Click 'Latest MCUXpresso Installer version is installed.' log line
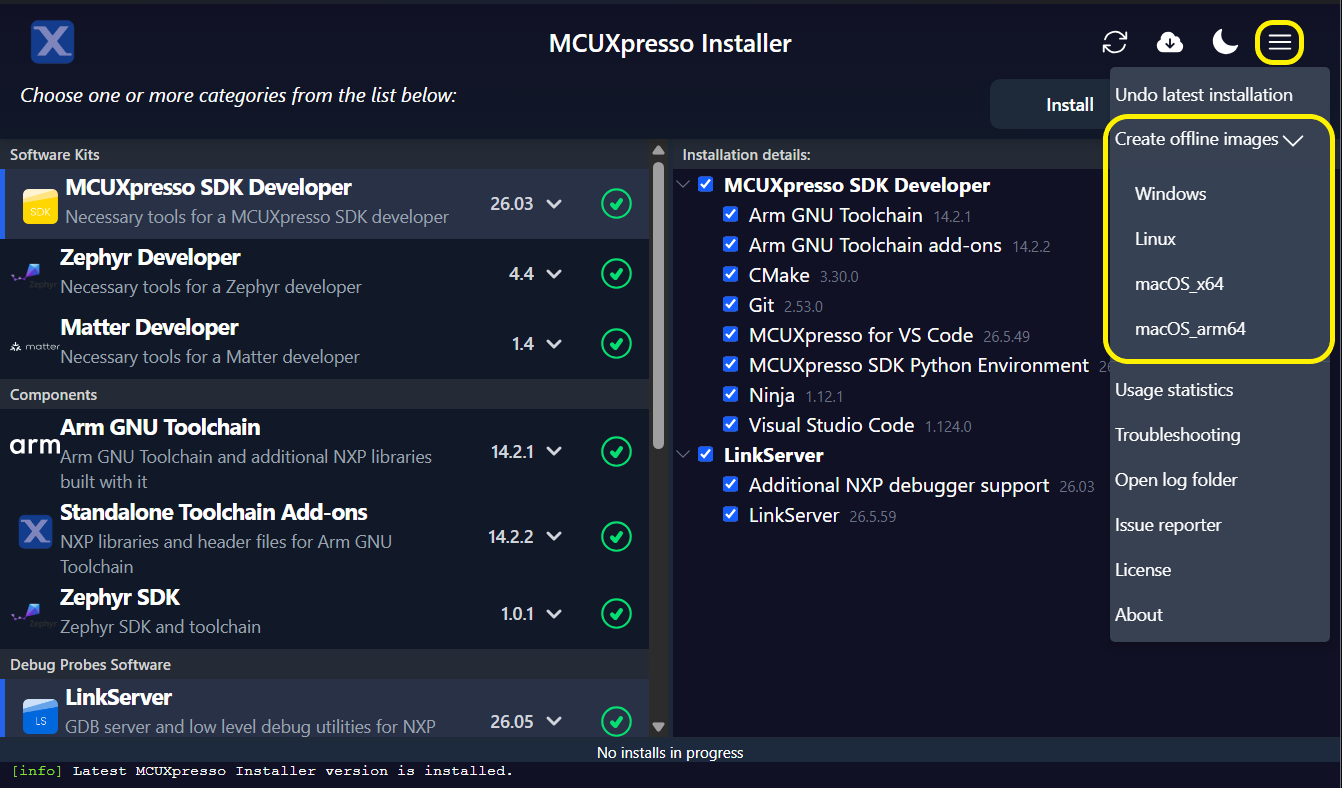This screenshot has width=1342, height=788. click(292, 771)
